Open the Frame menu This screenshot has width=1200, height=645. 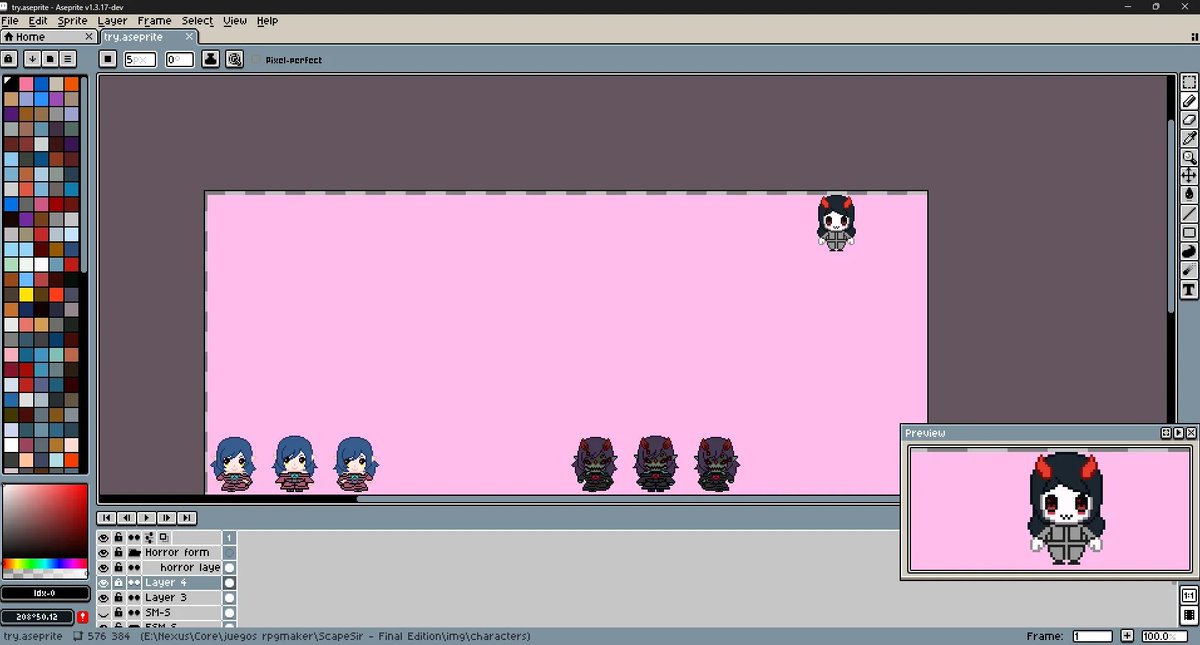pyautogui.click(x=154, y=20)
